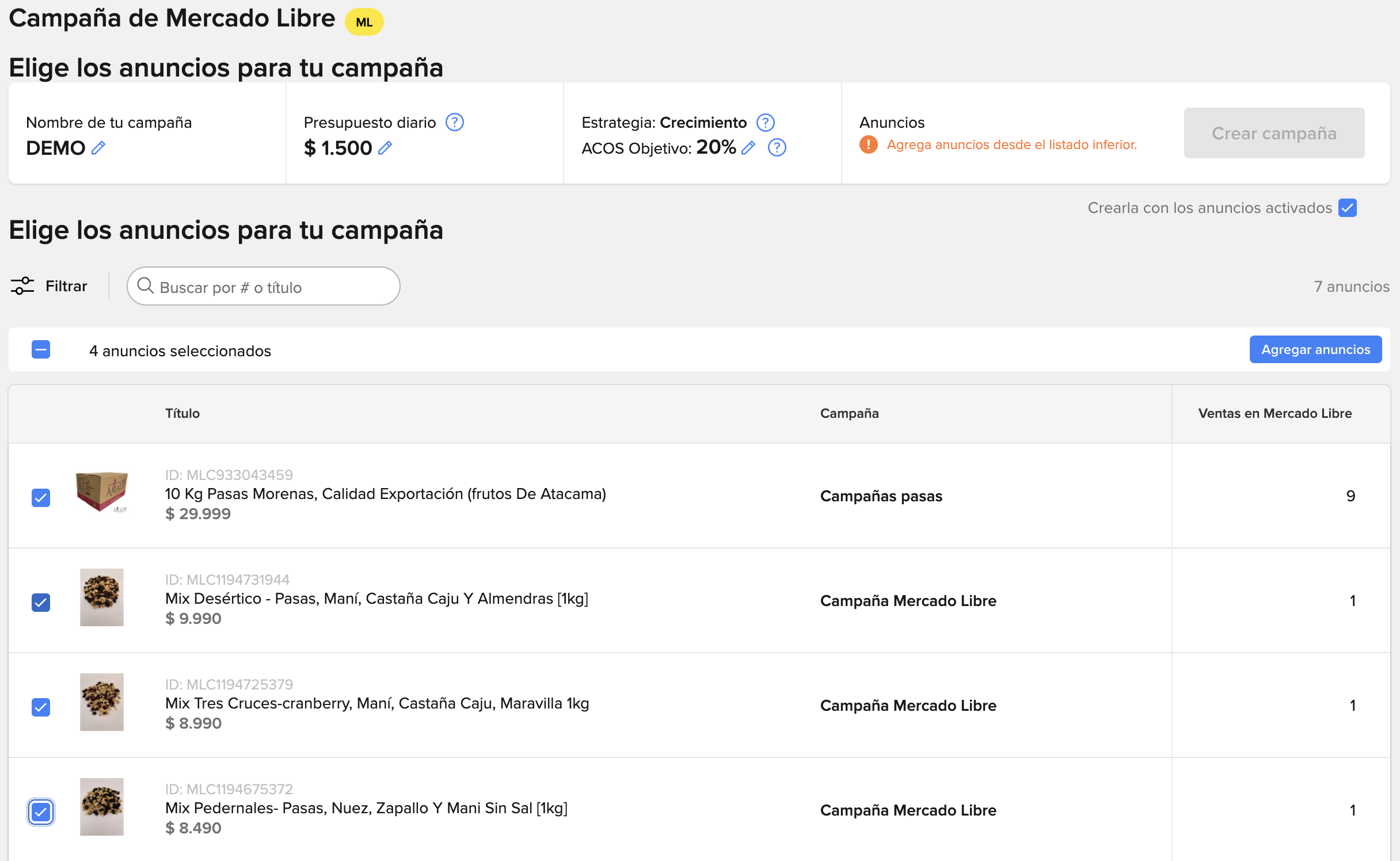Uncheck the 10 Kg Pasas Morenas row

[x=41, y=498]
